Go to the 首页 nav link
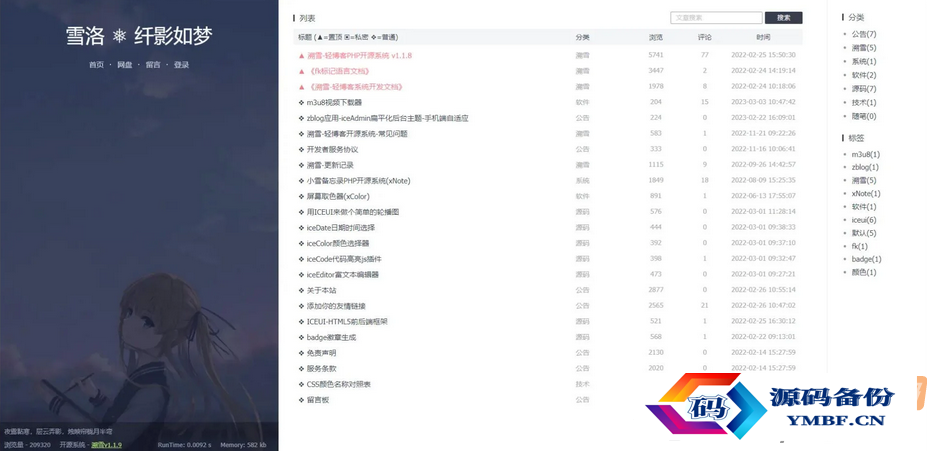The image size is (927, 451). coord(96,65)
